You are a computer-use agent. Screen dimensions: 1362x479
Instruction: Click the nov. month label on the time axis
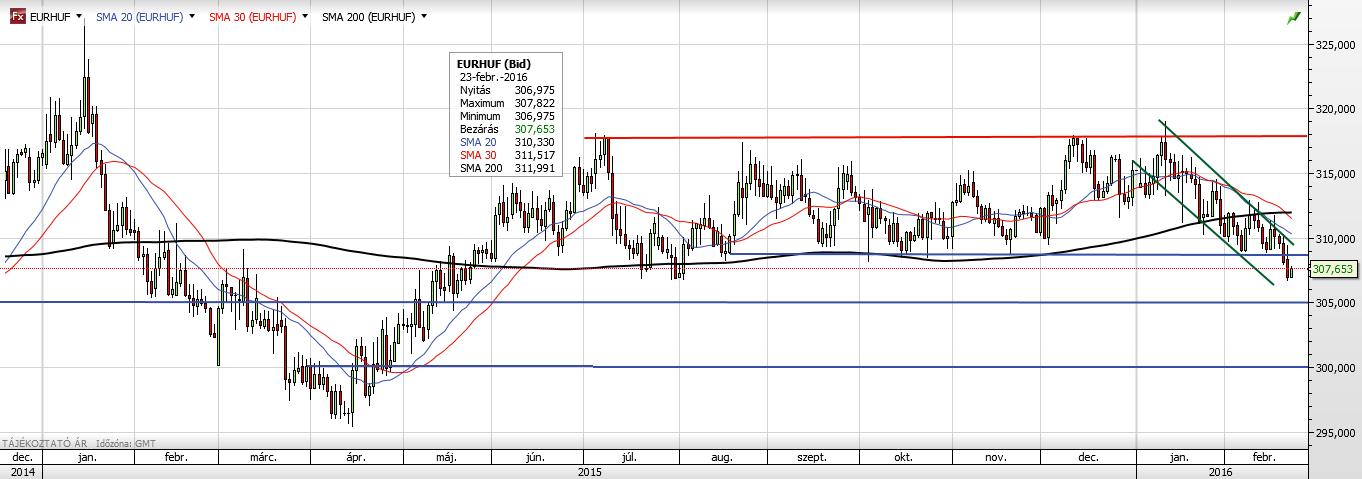tap(995, 457)
